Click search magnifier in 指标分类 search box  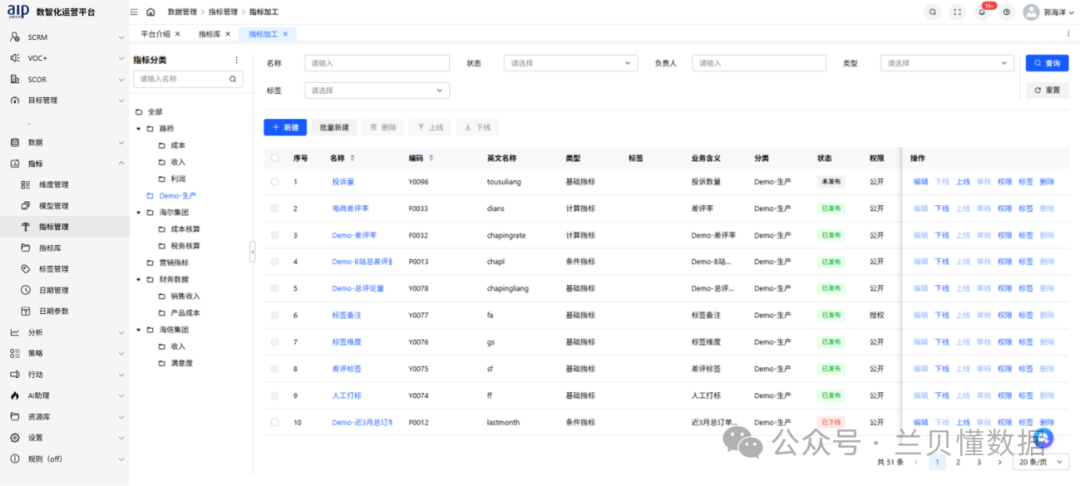(233, 79)
